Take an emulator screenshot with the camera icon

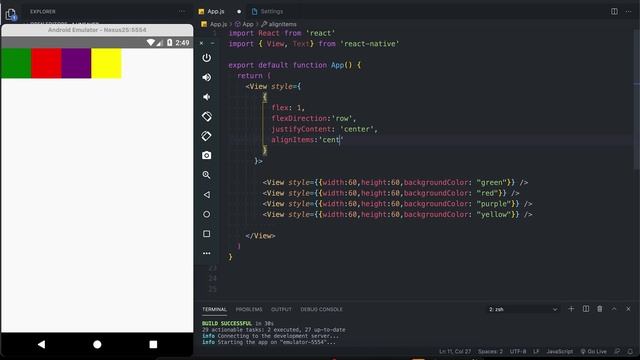tap(207, 156)
